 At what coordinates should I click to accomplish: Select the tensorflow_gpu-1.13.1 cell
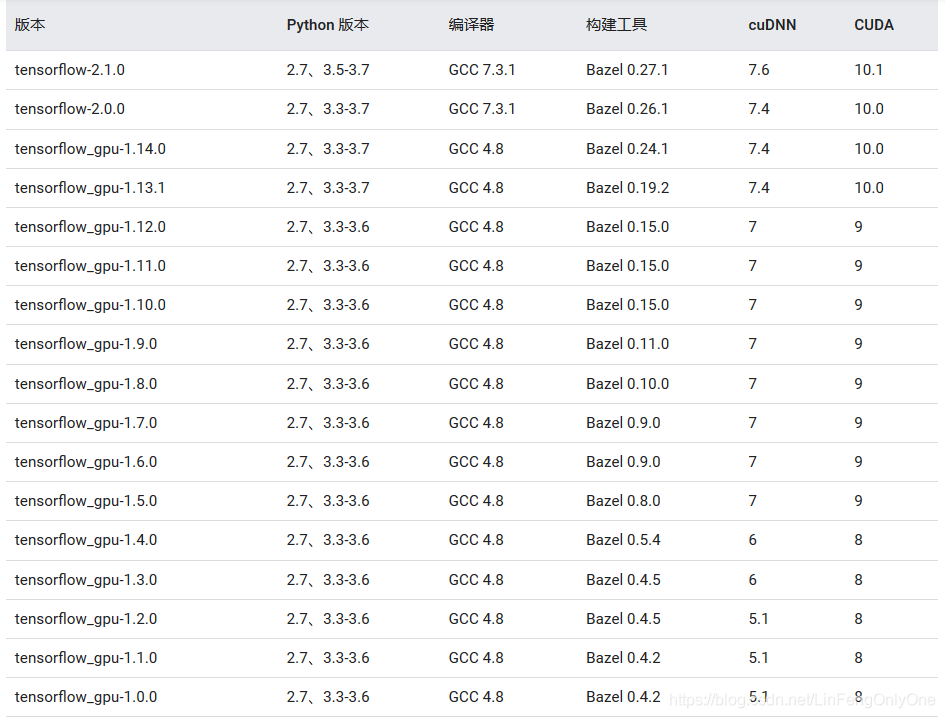90,188
